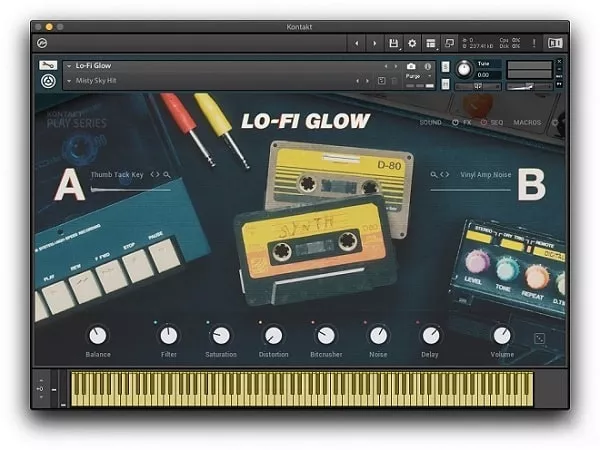Toggle the SEQ power button
Image resolution: width=600 pixels, height=450 pixels.
click(484, 122)
